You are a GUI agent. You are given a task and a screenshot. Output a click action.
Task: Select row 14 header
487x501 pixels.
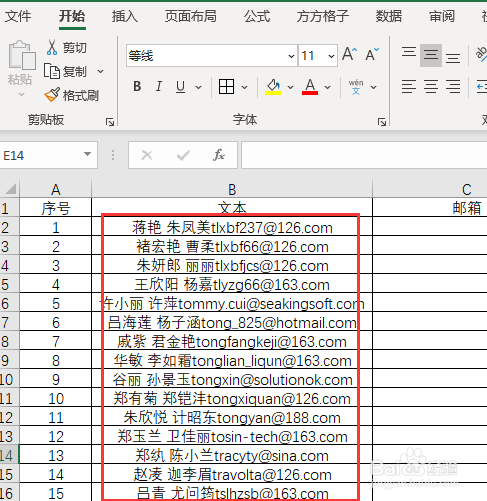[9, 455]
